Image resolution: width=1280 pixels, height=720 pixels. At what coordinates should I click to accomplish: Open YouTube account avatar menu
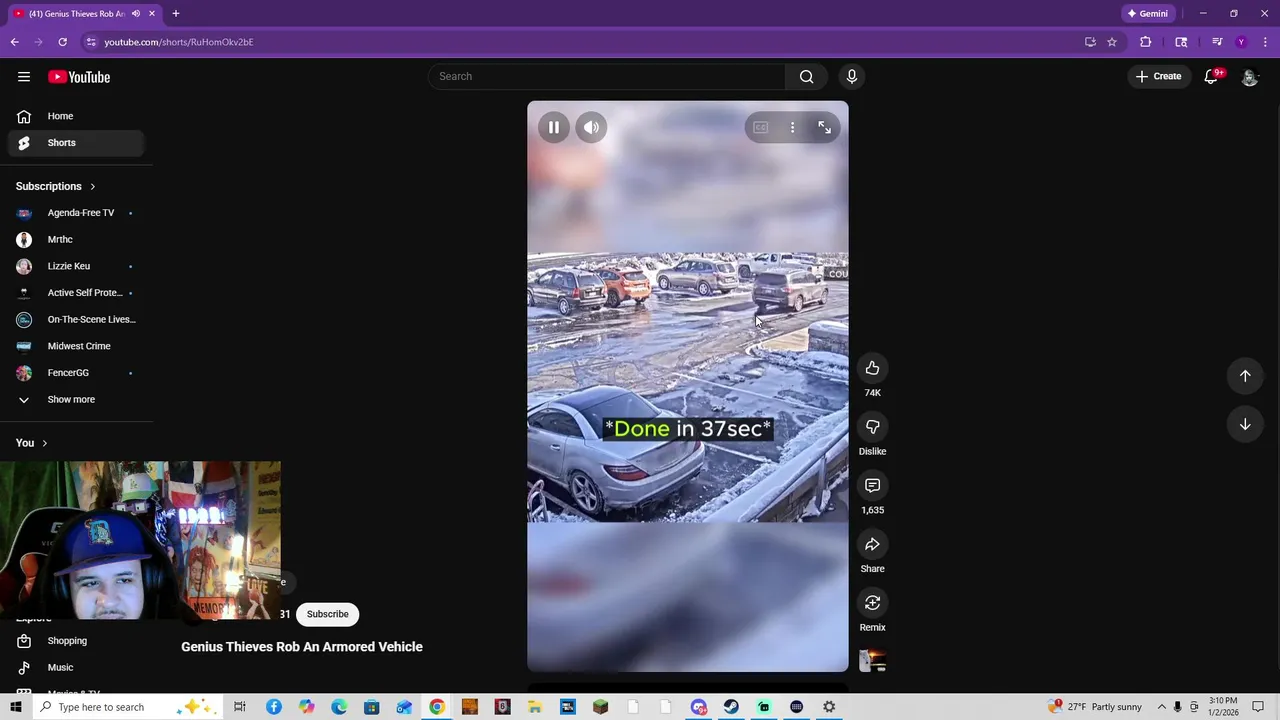tap(1249, 77)
